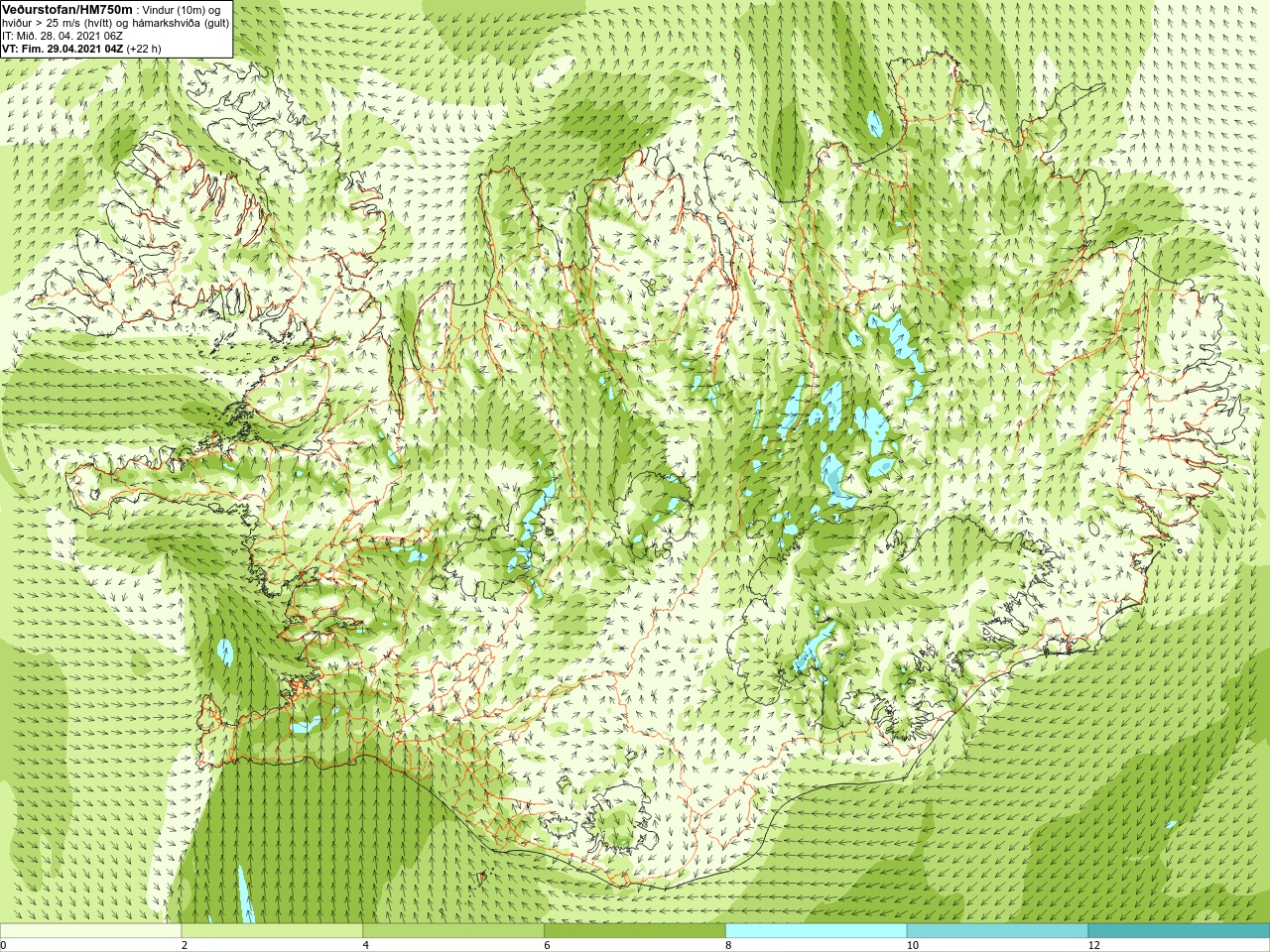Viewport: 1270px width, 952px height.
Task: Click the legend scale value "4"
Action: pyautogui.click(x=366, y=945)
